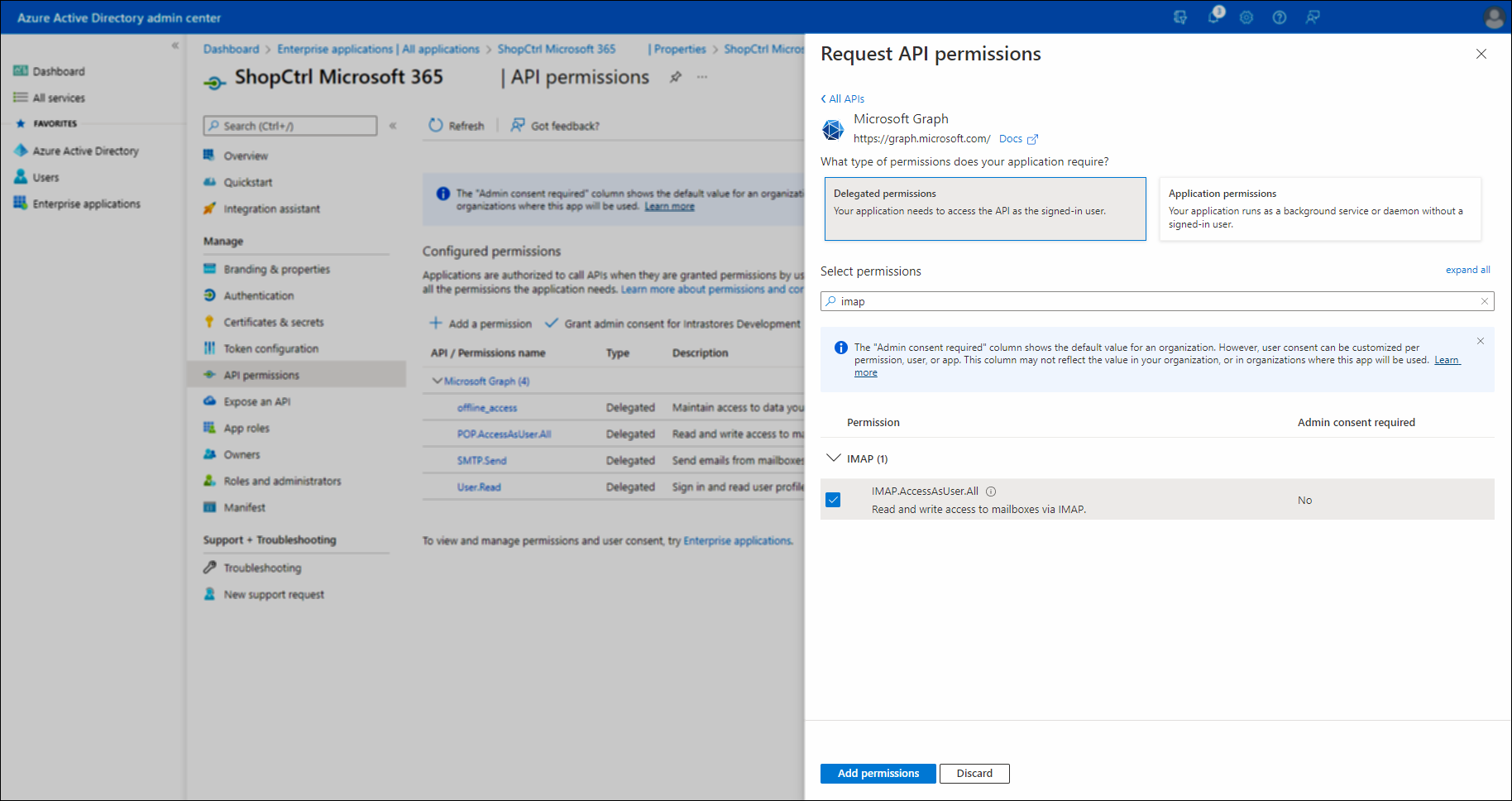The height and width of the screenshot is (801, 1512).
Task: Open Learn more in panel info banner
Action: pos(1447,360)
